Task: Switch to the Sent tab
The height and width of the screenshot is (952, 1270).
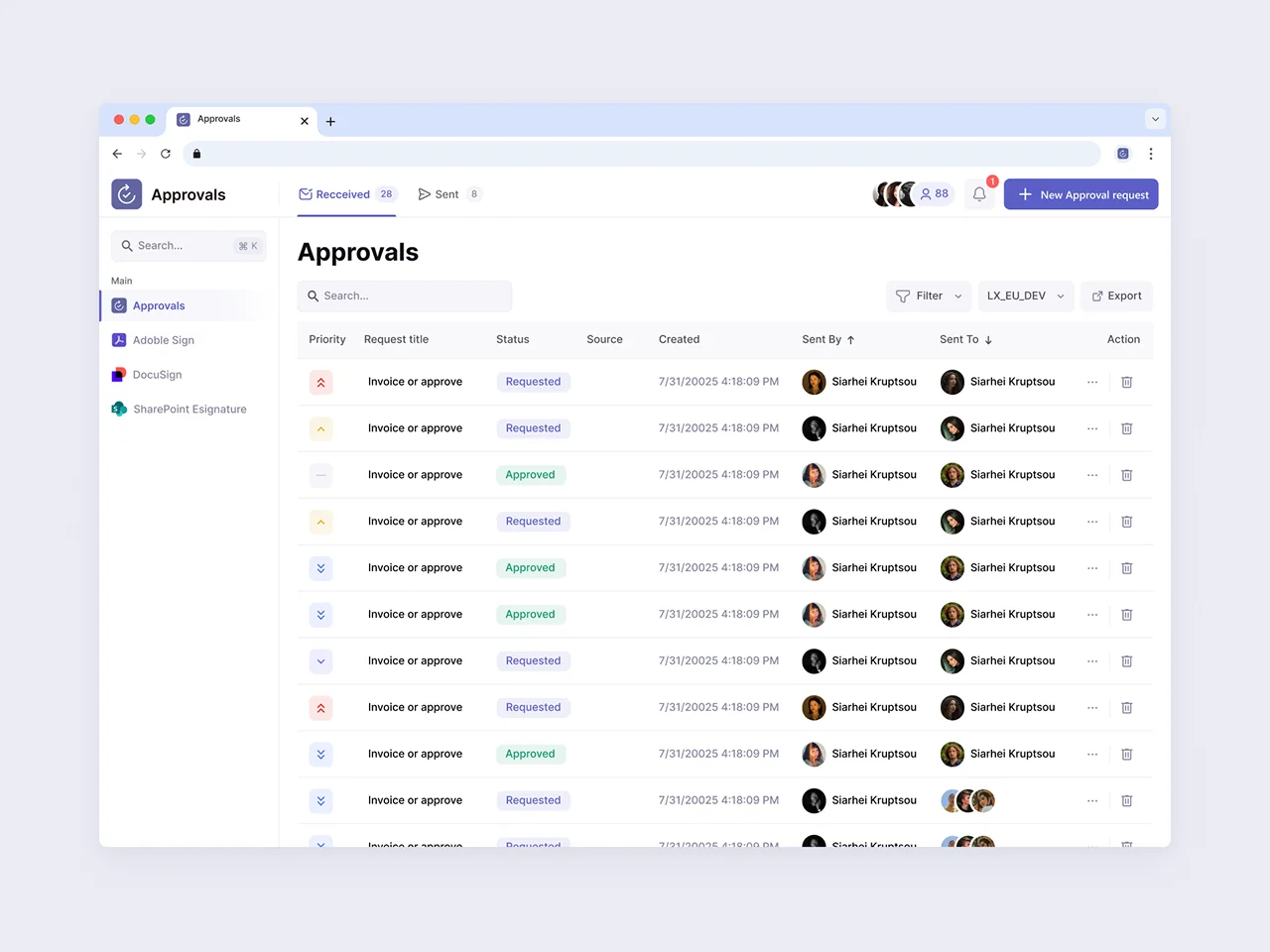Action: (448, 194)
